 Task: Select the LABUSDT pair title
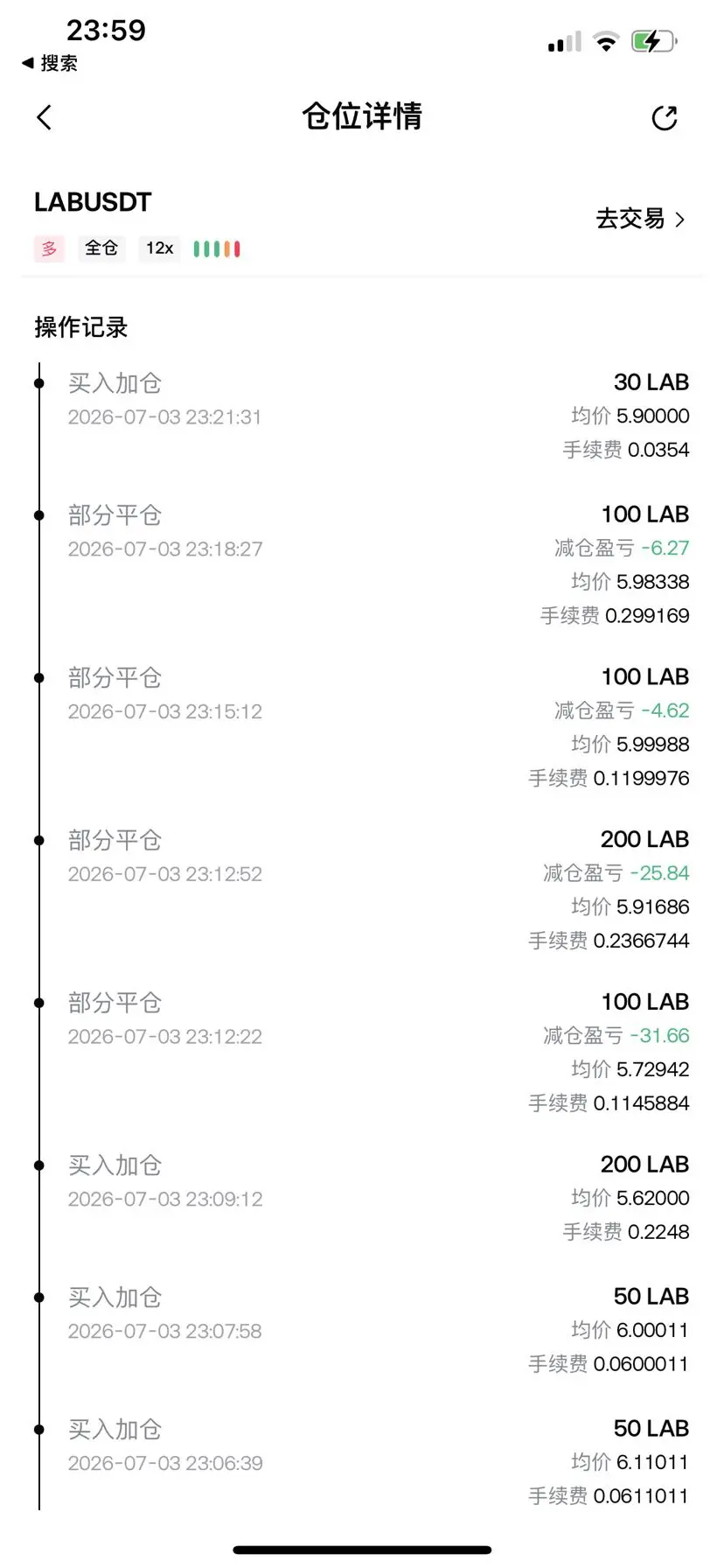click(93, 202)
